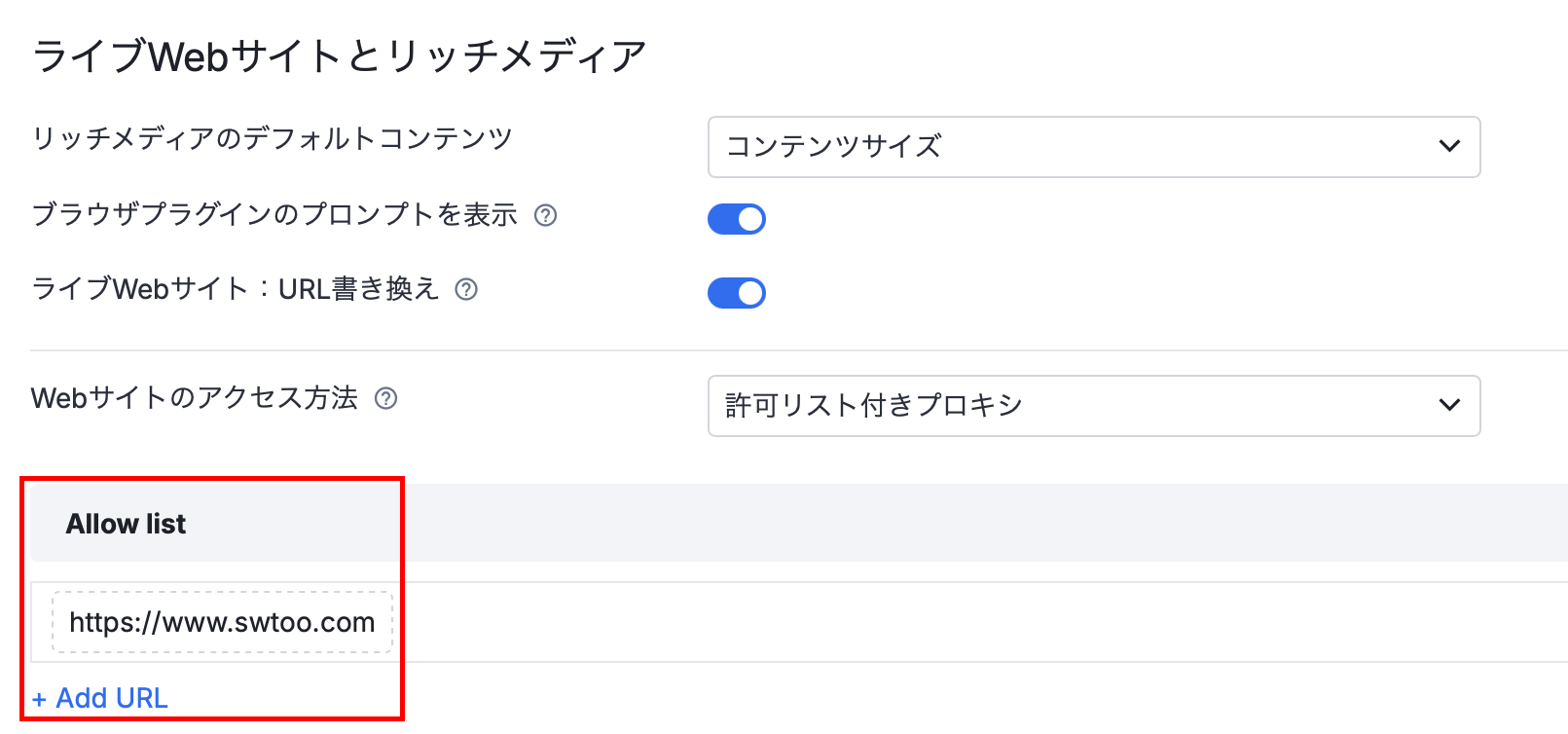Click the ライブWebサイト：URL書き換え label text
1568x734 pixels.
click(236, 289)
